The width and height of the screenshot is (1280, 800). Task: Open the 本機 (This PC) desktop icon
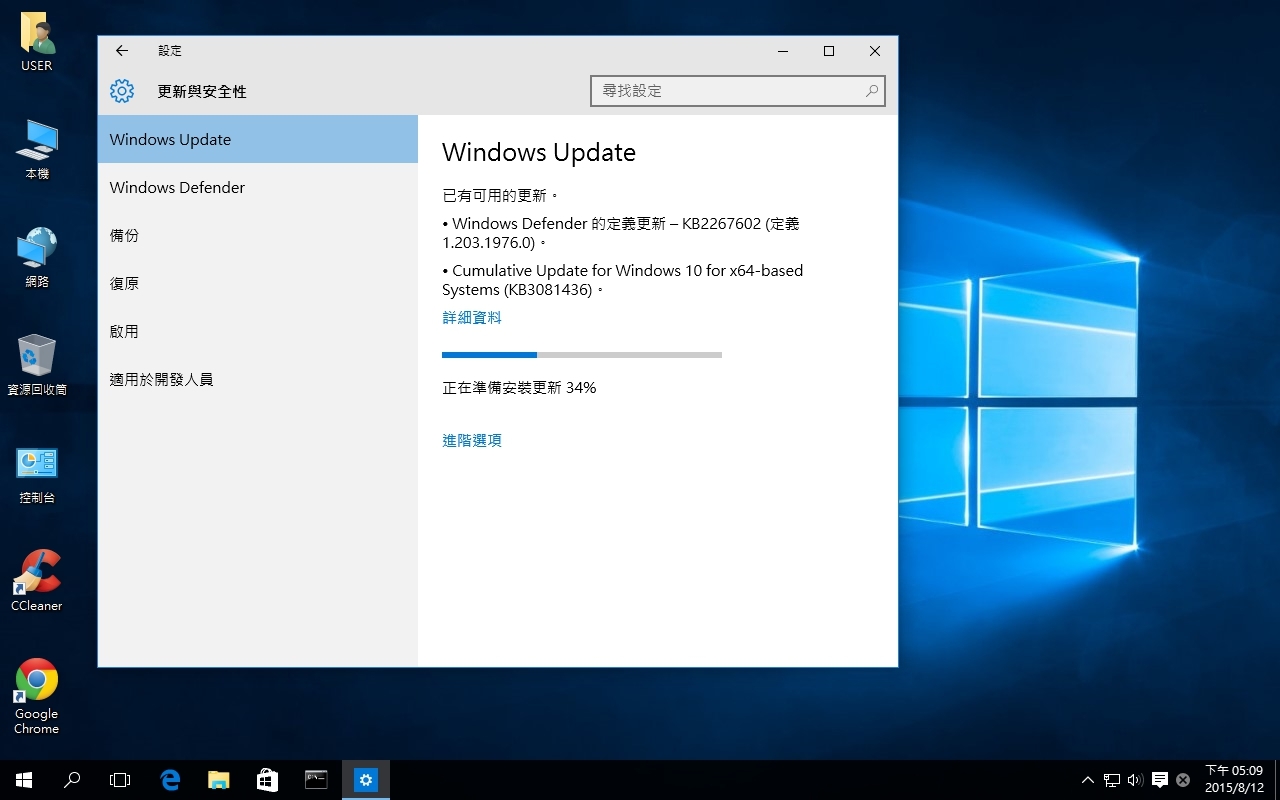pyautogui.click(x=37, y=150)
